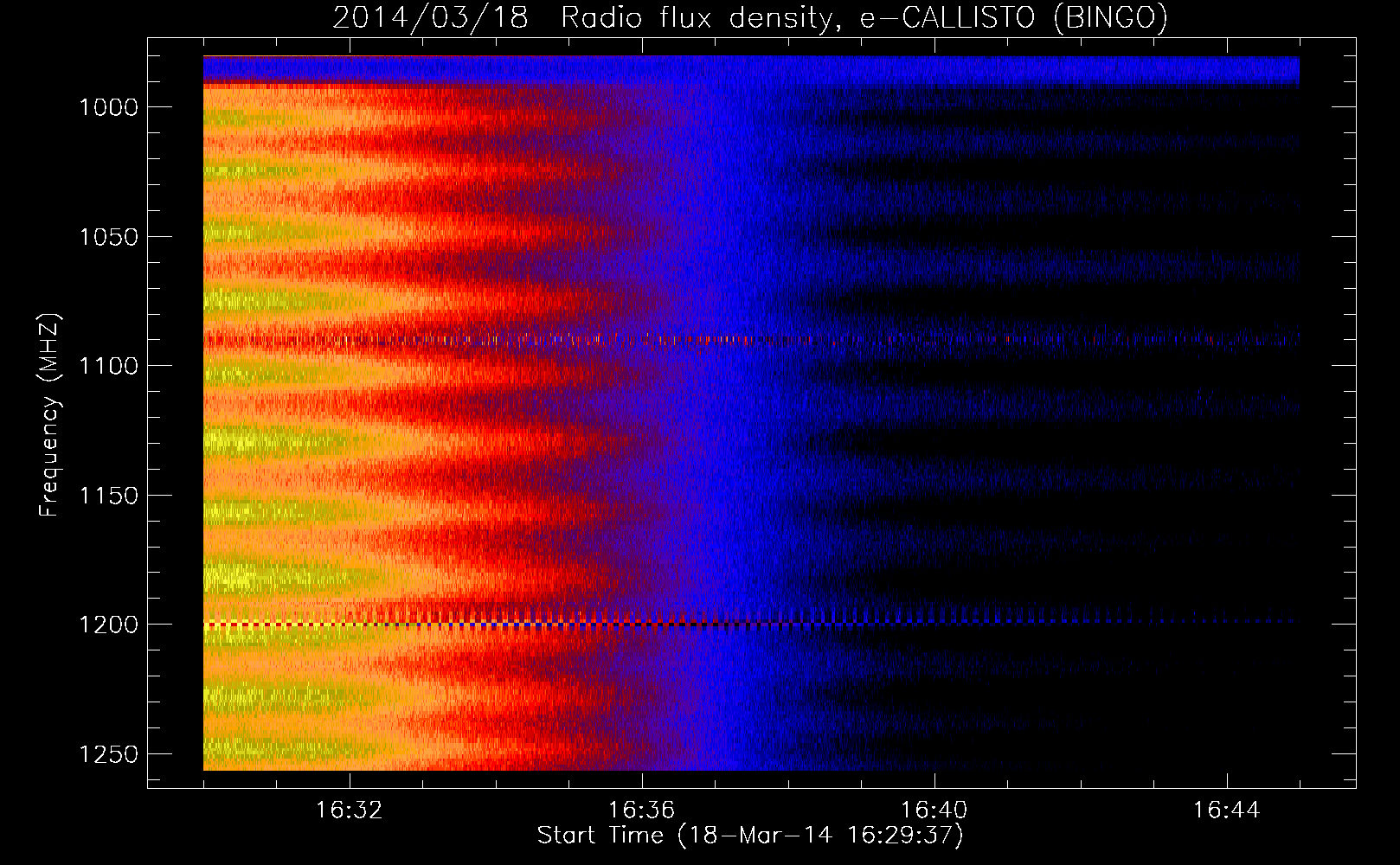
Task: Click the thin red interference line near 1090 MHz
Action: point(751,340)
